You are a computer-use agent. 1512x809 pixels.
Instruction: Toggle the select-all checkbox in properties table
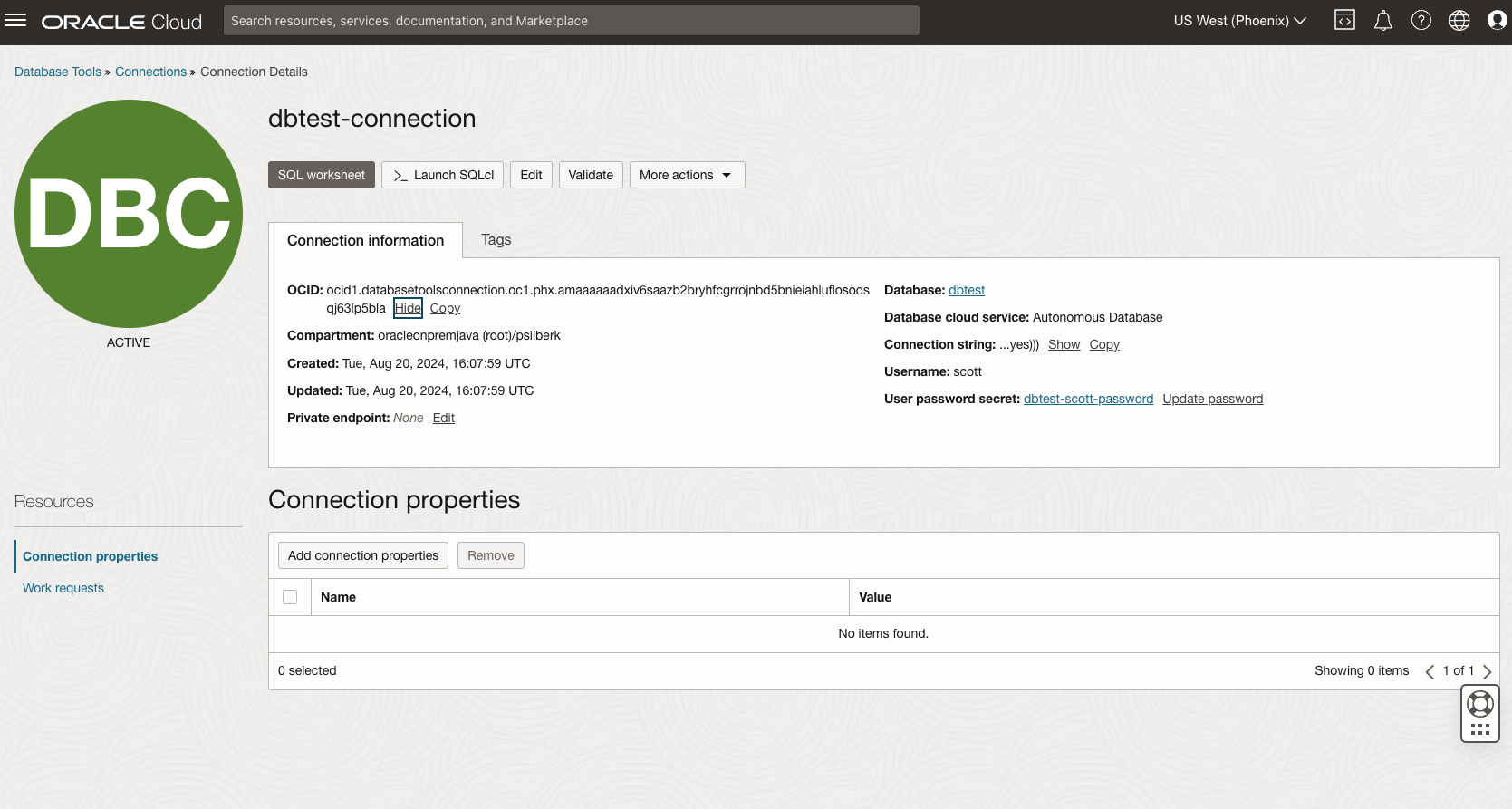290,597
